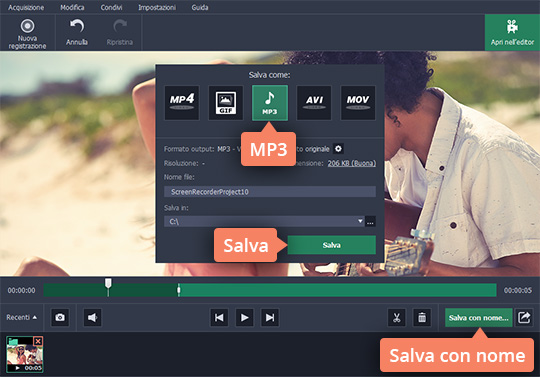Click the Ripristina redo button
Viewport: 540px width, 377px height.
click(120, 33)
